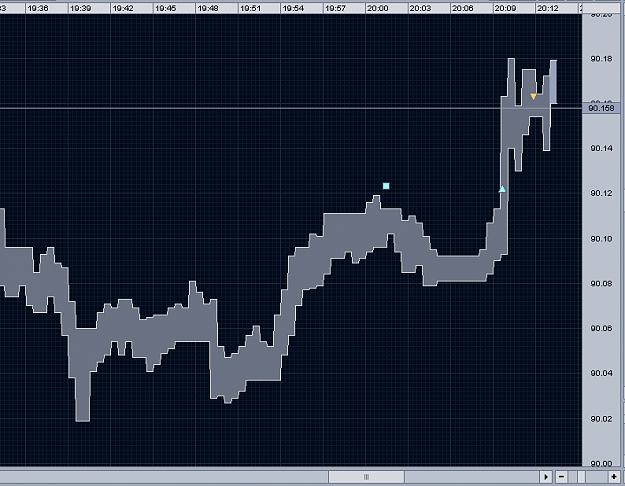Click the 90.14 price axis label
Viewport: 625px width, 486px height.
pyautogui.click(x=601, y=148)
